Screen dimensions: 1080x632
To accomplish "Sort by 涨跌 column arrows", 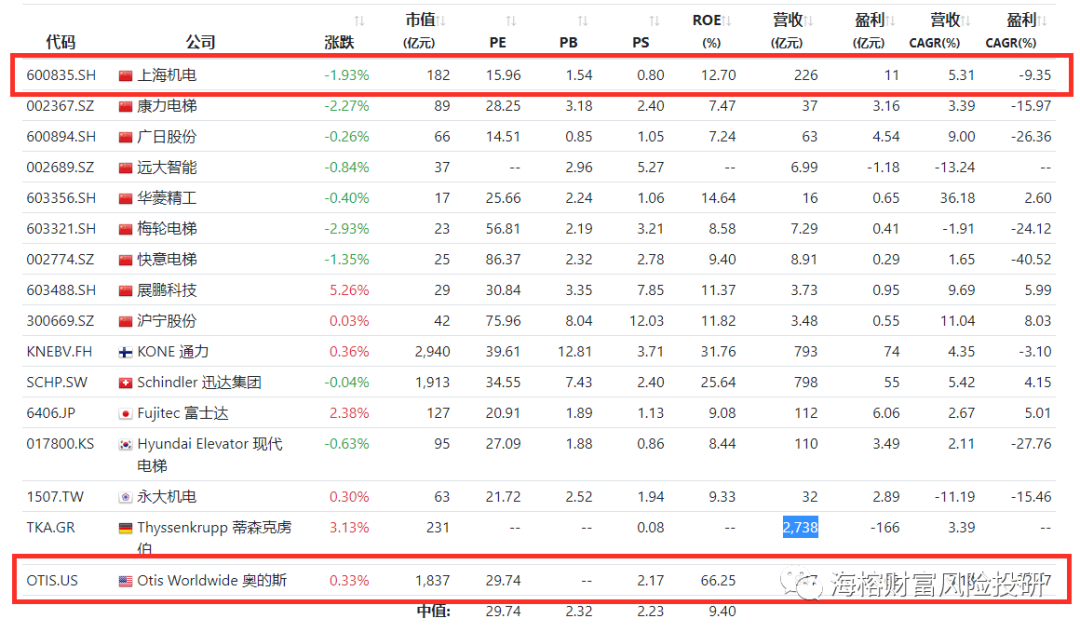I will (359, 21).
